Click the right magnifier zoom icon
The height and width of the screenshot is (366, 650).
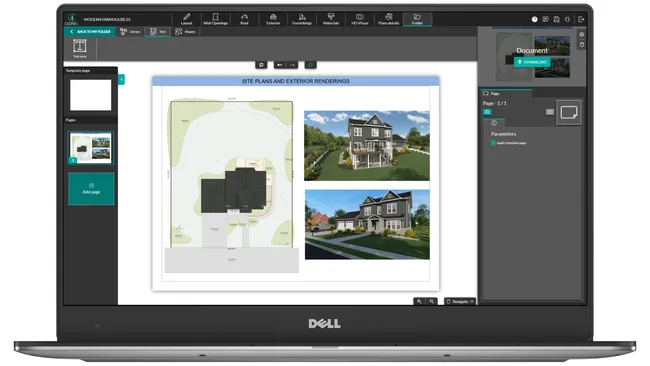tap(432, 301)
